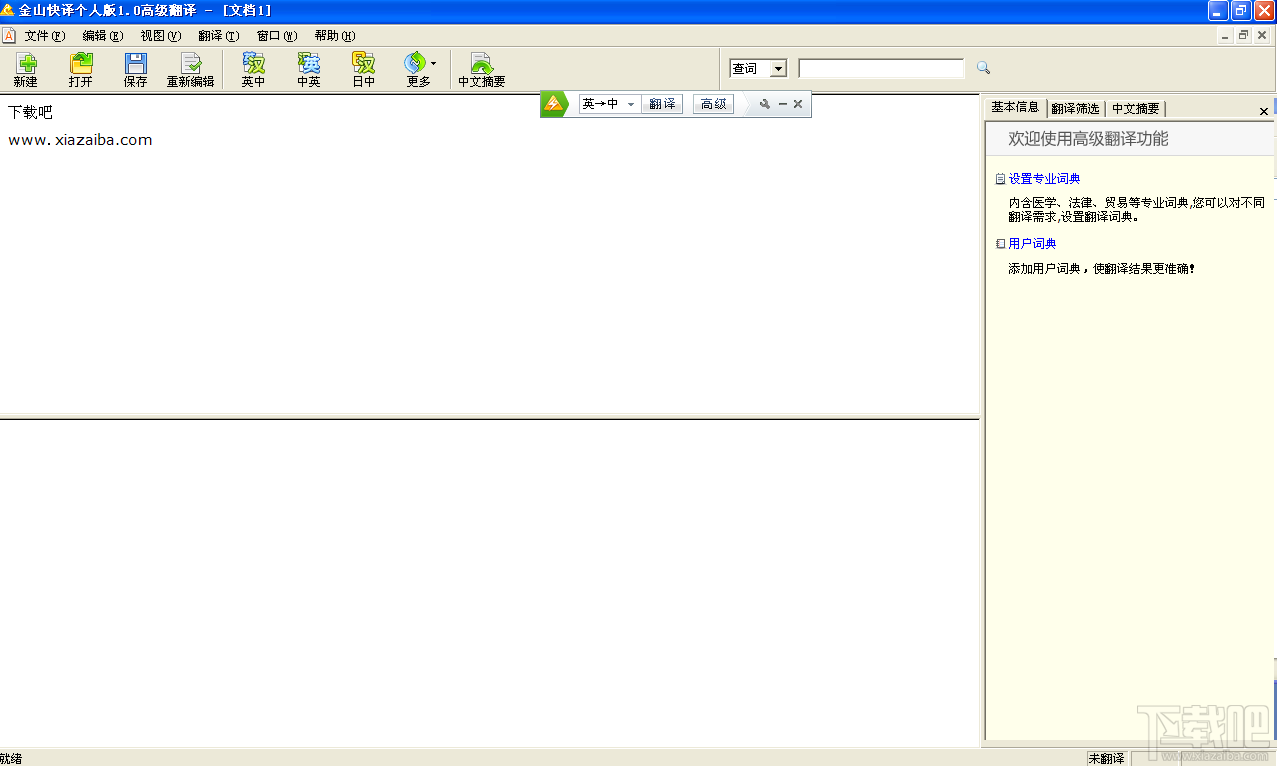The width and height of the screenshot is (1277, 766).
Task: Save document using 保存 icon
Action: coord(136,70)
